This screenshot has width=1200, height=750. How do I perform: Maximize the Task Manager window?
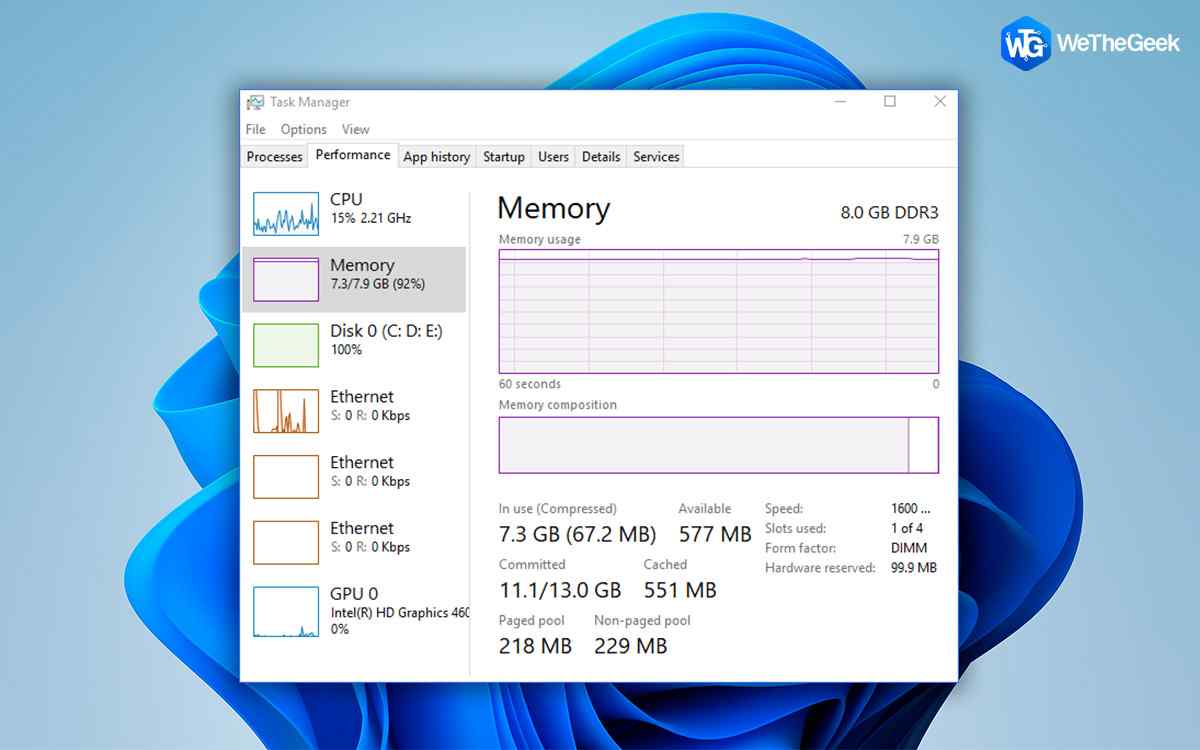coord(890,101)
